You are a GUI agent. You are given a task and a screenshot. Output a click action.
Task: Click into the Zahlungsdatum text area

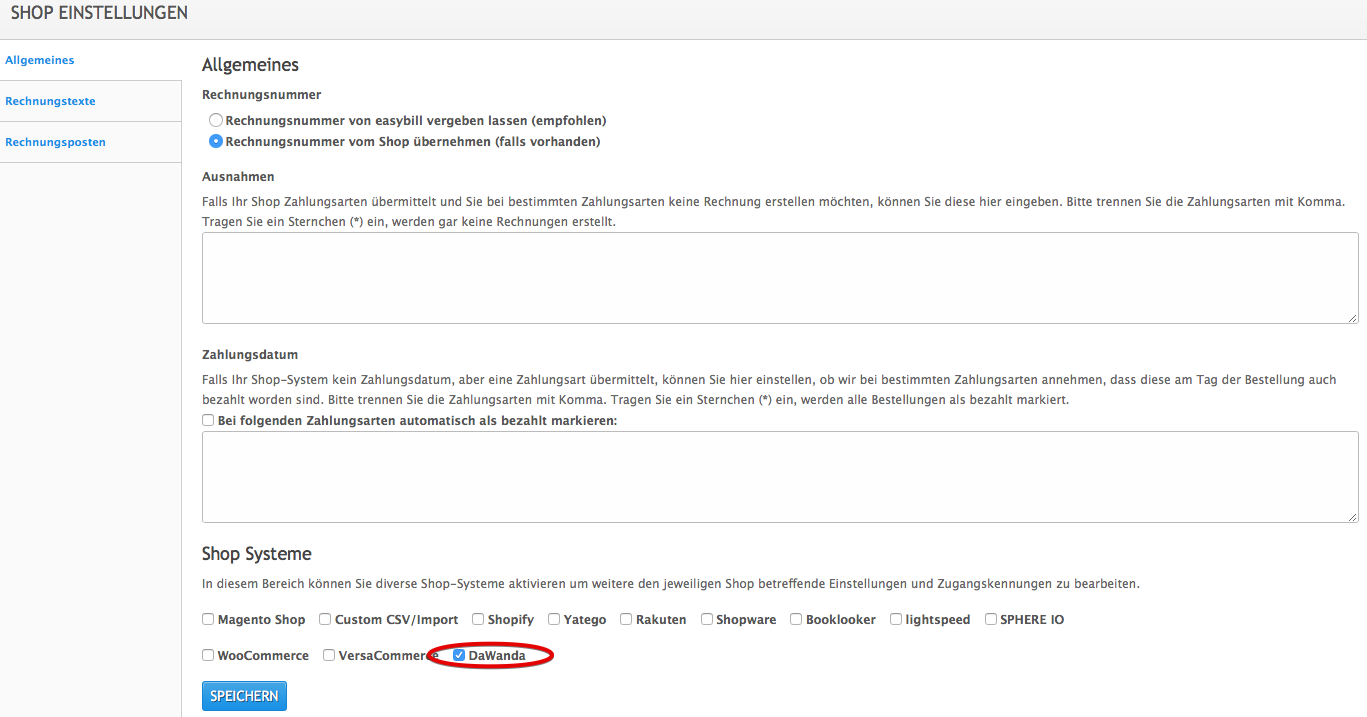(x=780, y=477)
